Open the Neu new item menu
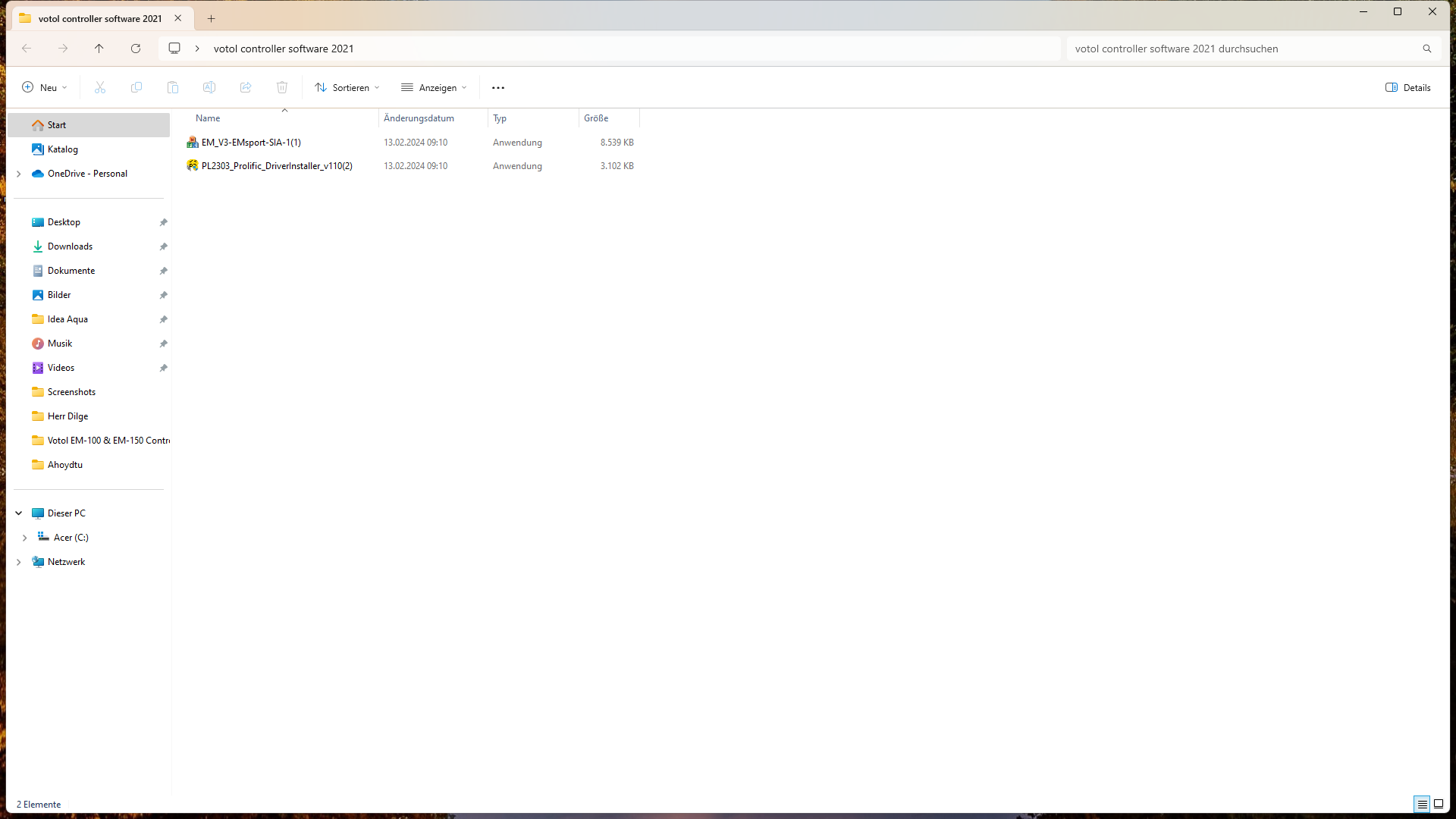1456x819 pixels. (x=45, y=87)
